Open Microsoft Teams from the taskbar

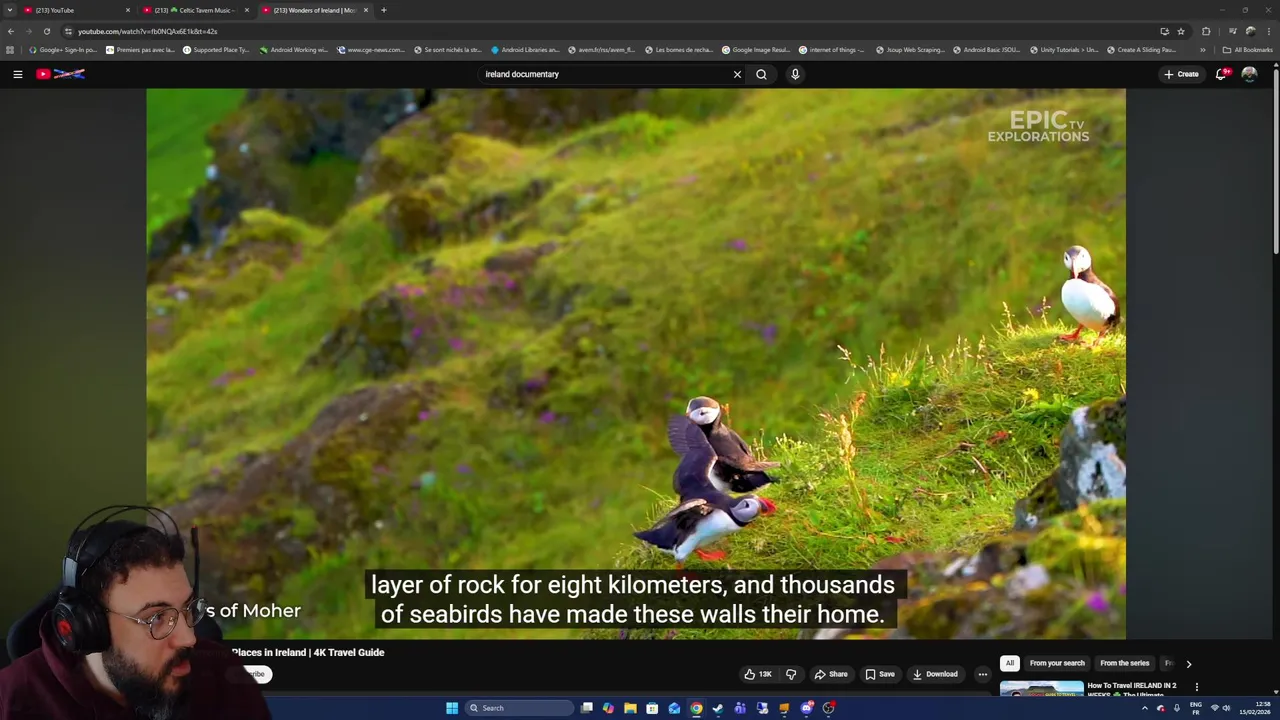740,708
